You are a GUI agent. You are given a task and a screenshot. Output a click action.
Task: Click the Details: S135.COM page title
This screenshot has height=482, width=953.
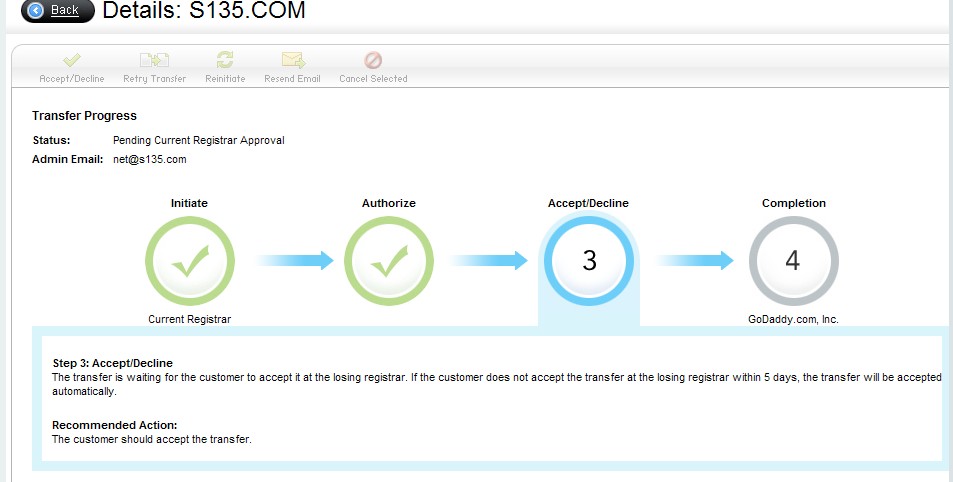point(204,12)
